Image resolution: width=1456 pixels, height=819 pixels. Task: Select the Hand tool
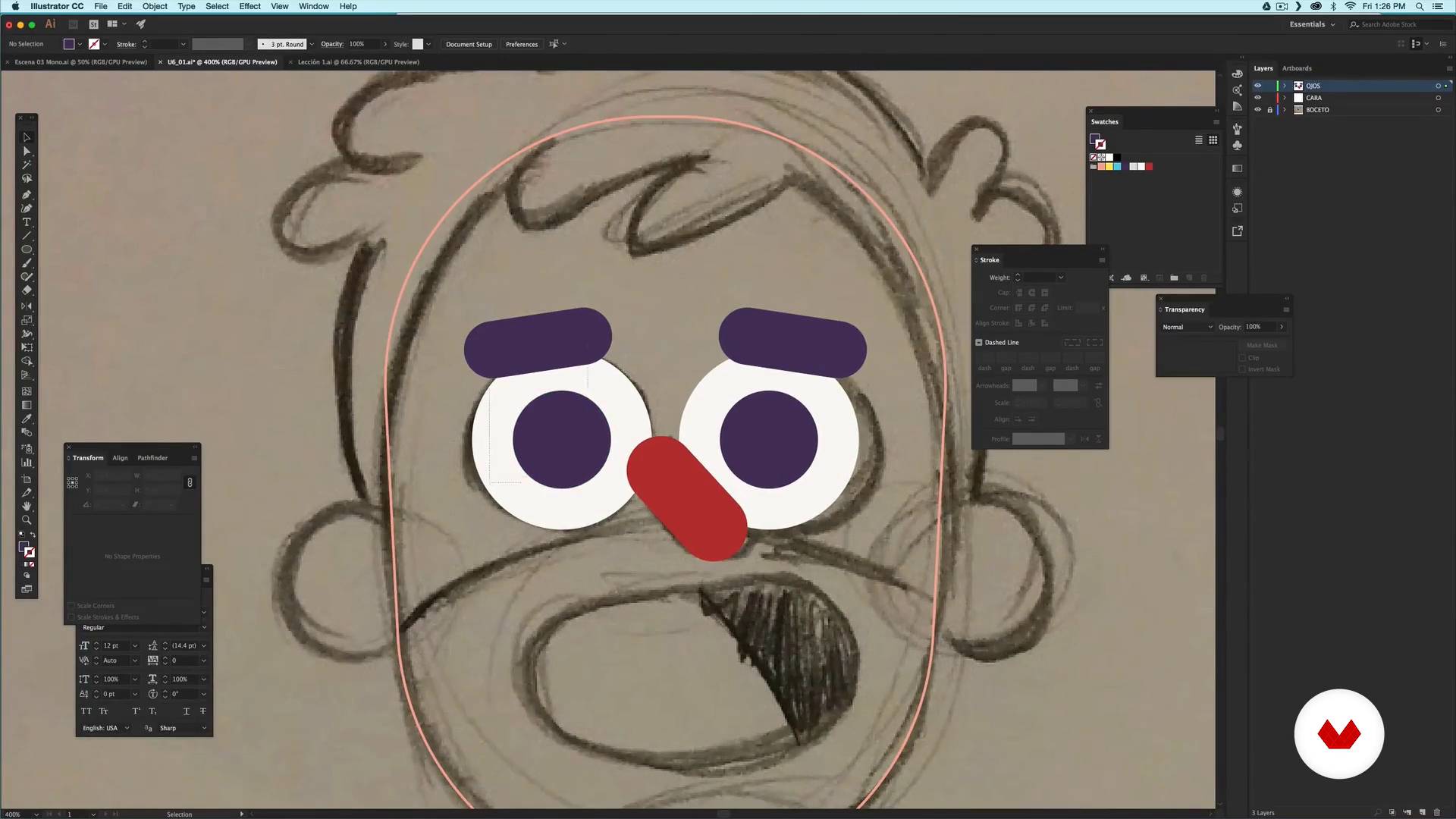27,506
